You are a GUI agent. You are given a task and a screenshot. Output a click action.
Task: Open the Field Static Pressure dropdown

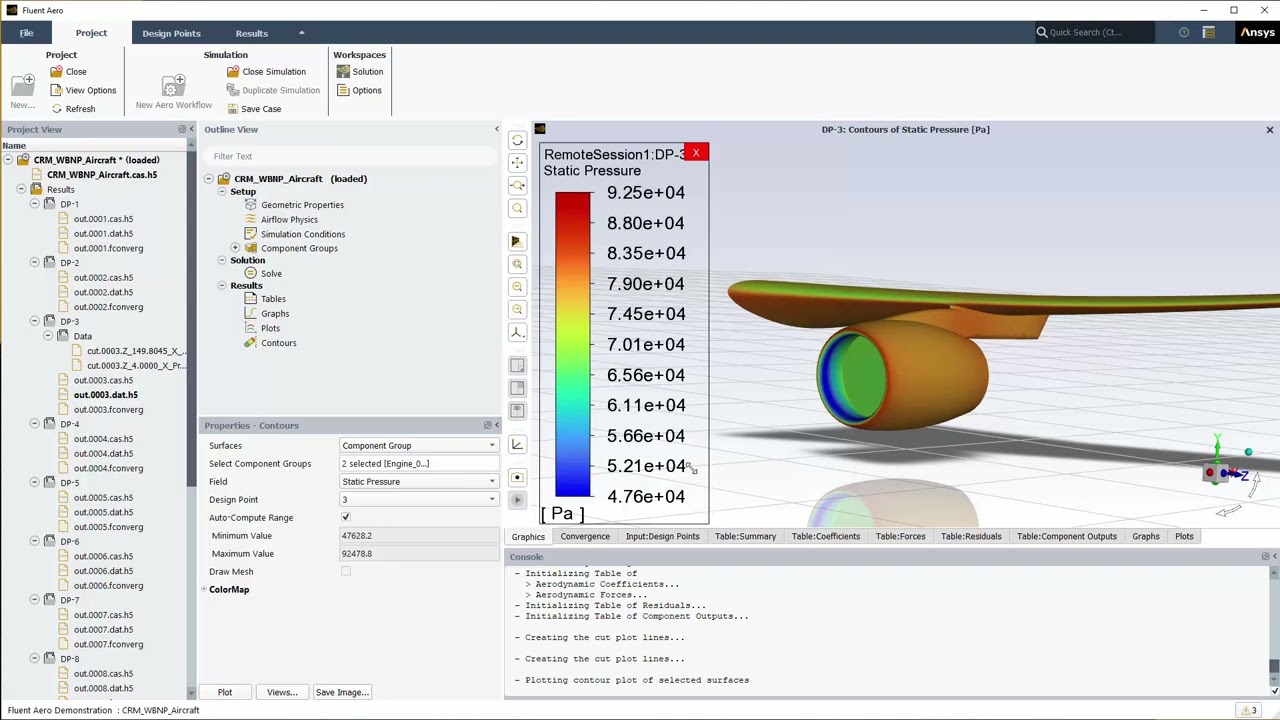point(418,481)
